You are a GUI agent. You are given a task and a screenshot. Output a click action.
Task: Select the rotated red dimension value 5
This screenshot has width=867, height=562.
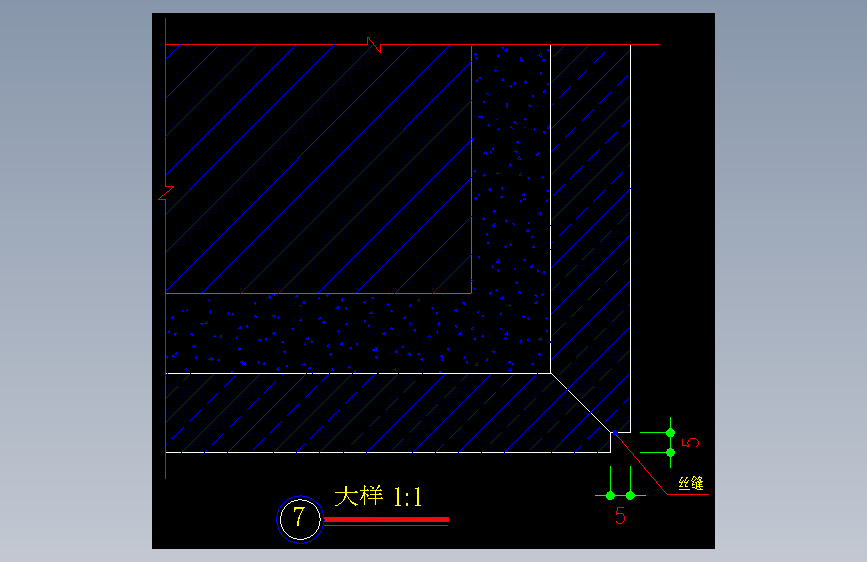690,443
